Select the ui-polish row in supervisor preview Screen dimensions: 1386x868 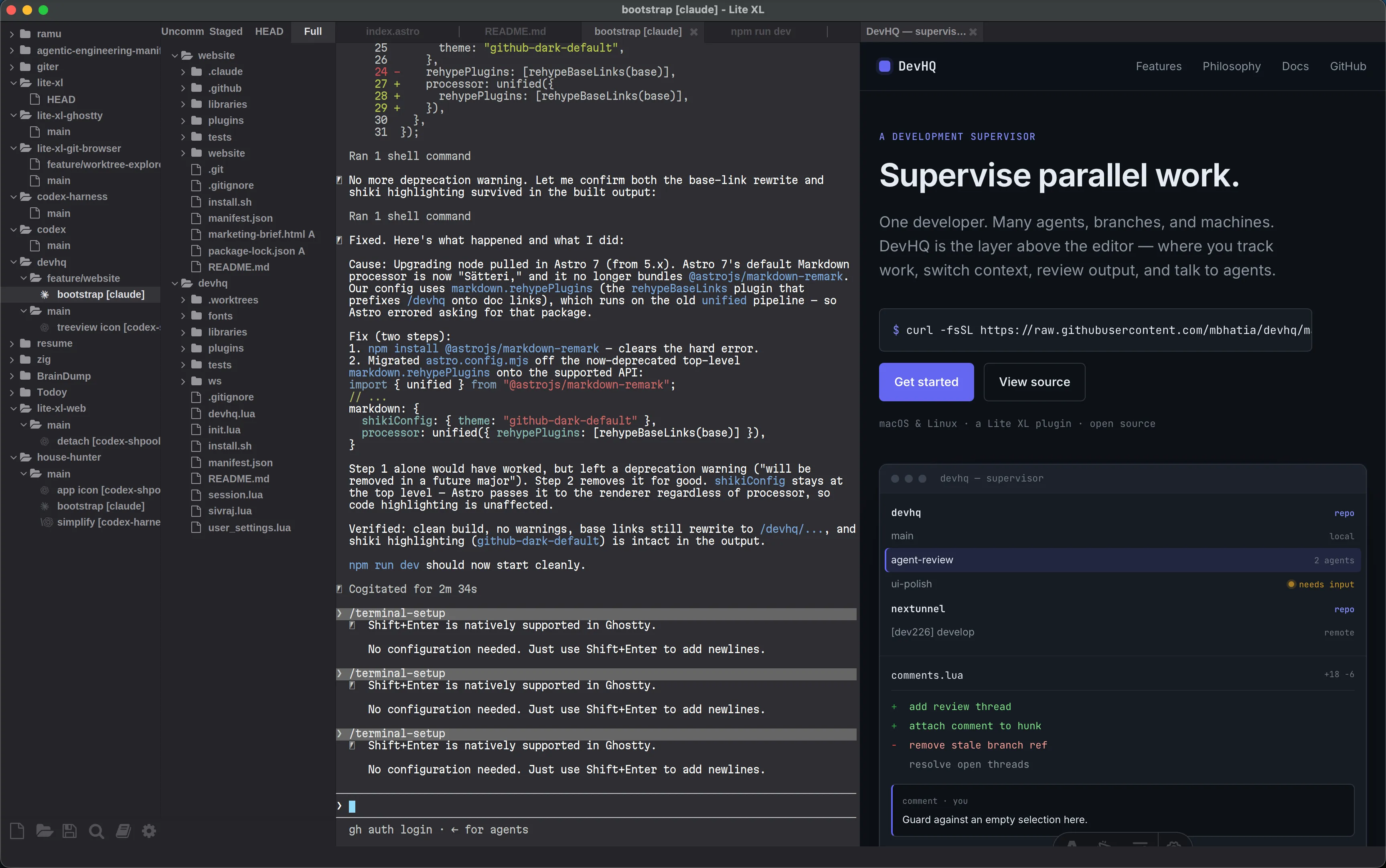coord(1123,584)
